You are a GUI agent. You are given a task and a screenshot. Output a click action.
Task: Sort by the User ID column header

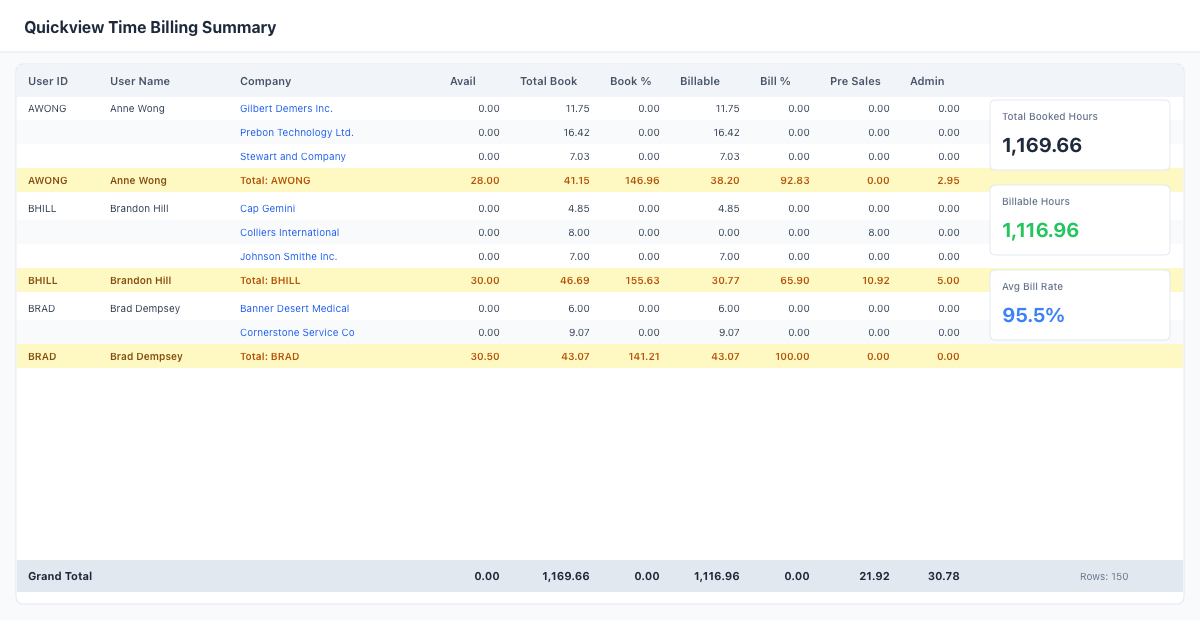click(48, 81)
